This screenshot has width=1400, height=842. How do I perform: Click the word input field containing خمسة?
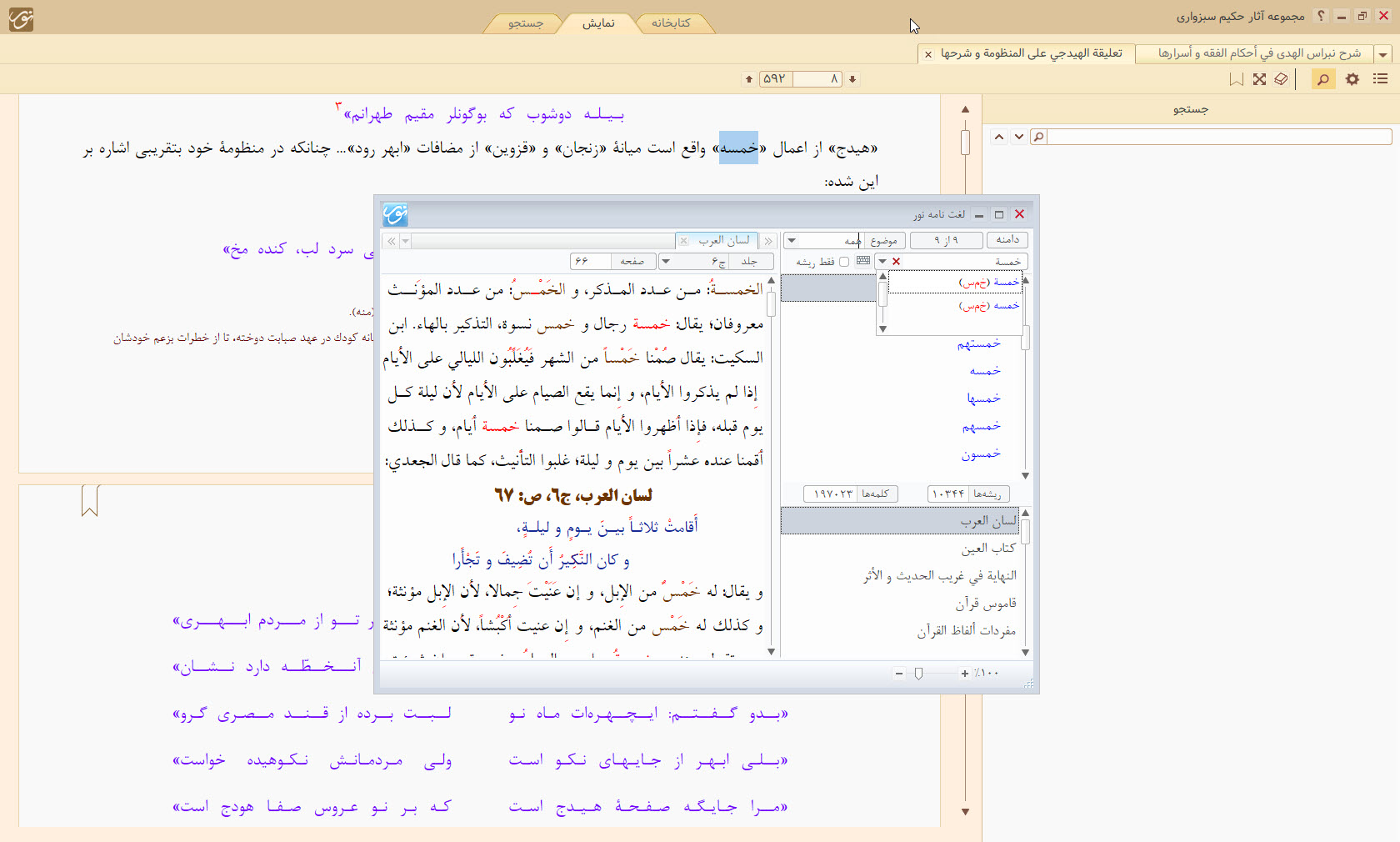click(965, 262)
